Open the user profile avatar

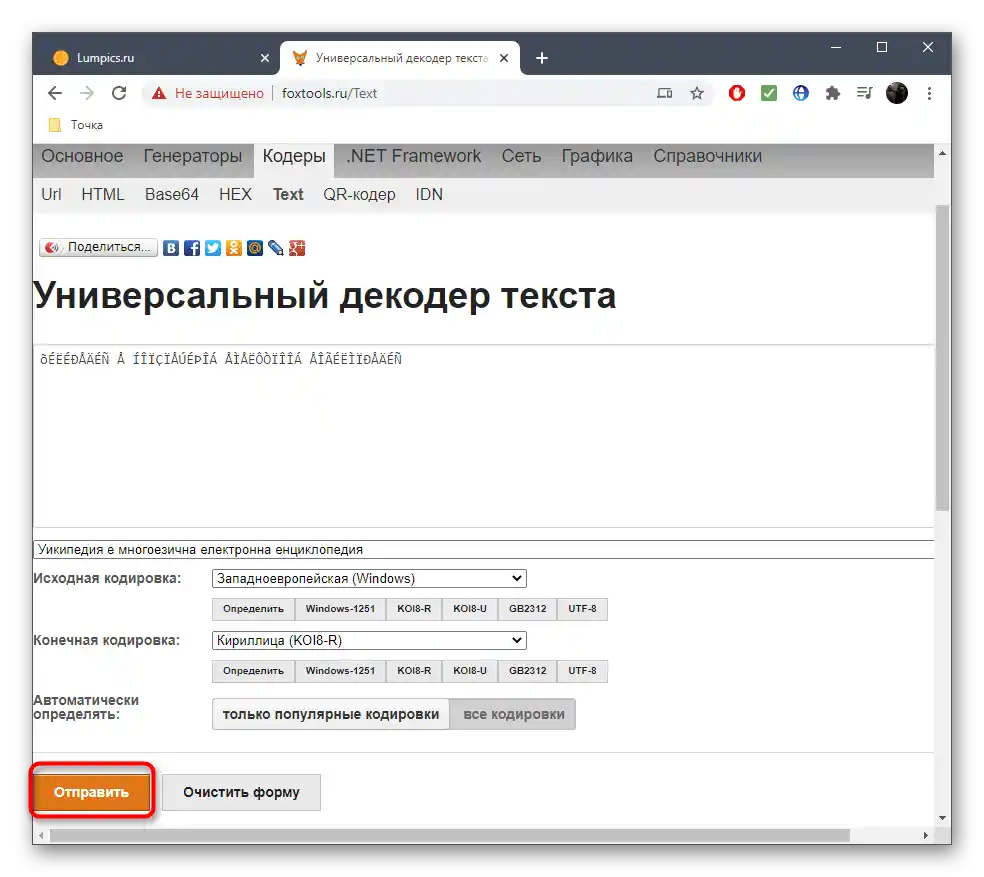(x=897, y=94)
